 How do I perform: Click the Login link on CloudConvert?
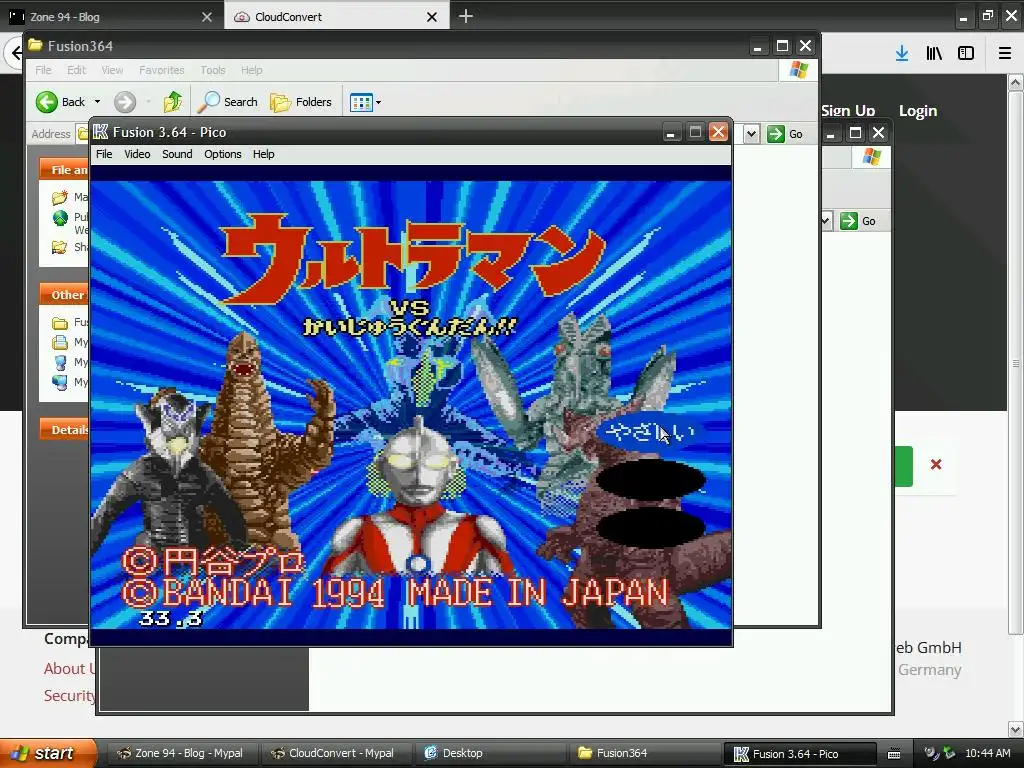[918, 111]
